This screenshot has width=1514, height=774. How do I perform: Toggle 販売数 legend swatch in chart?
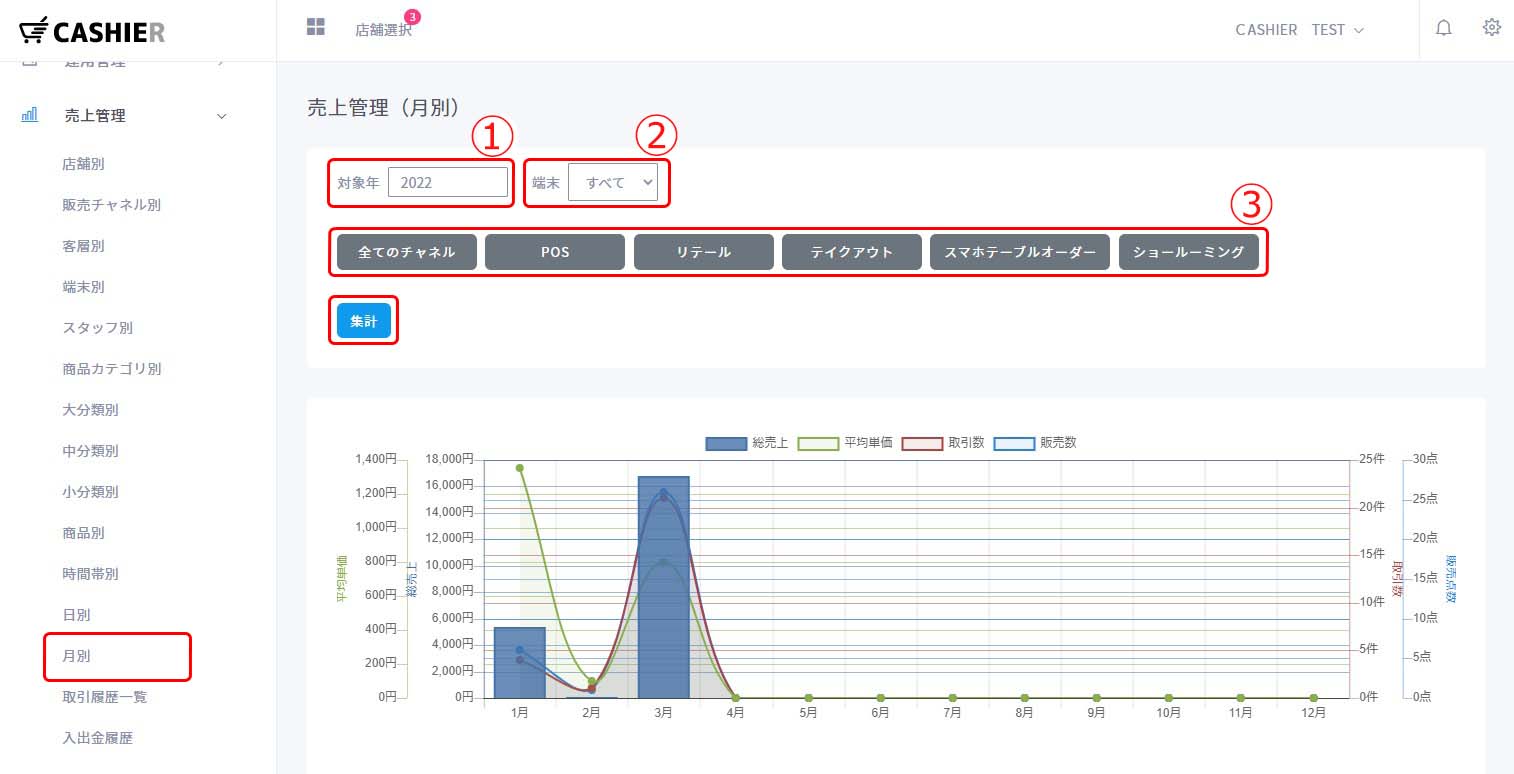point(1014,443)
